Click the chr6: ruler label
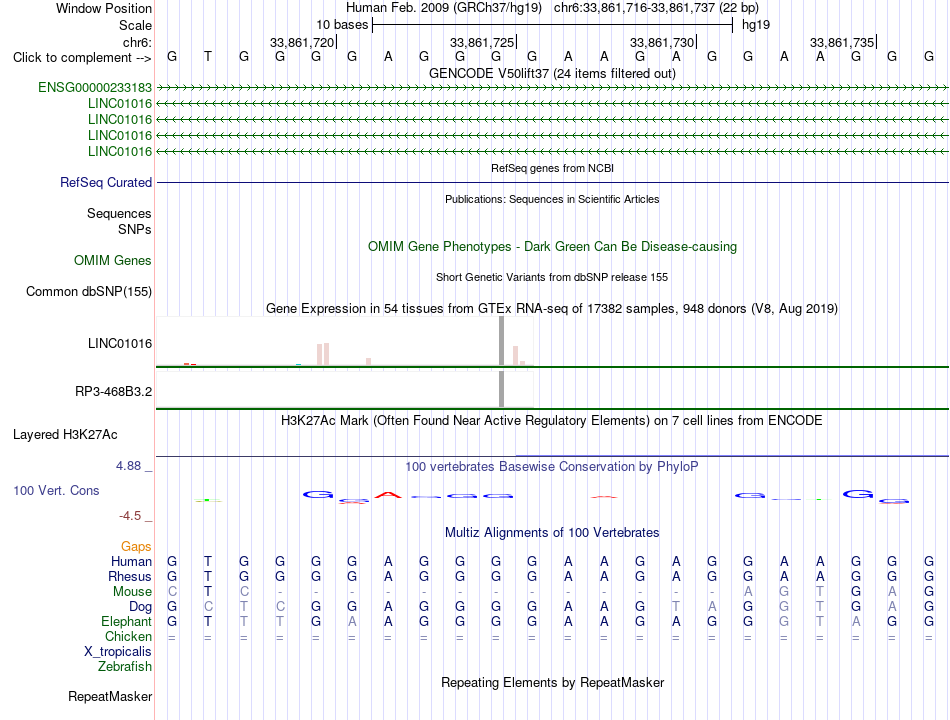The image size is (950, 720). click(x=137, y=42)
